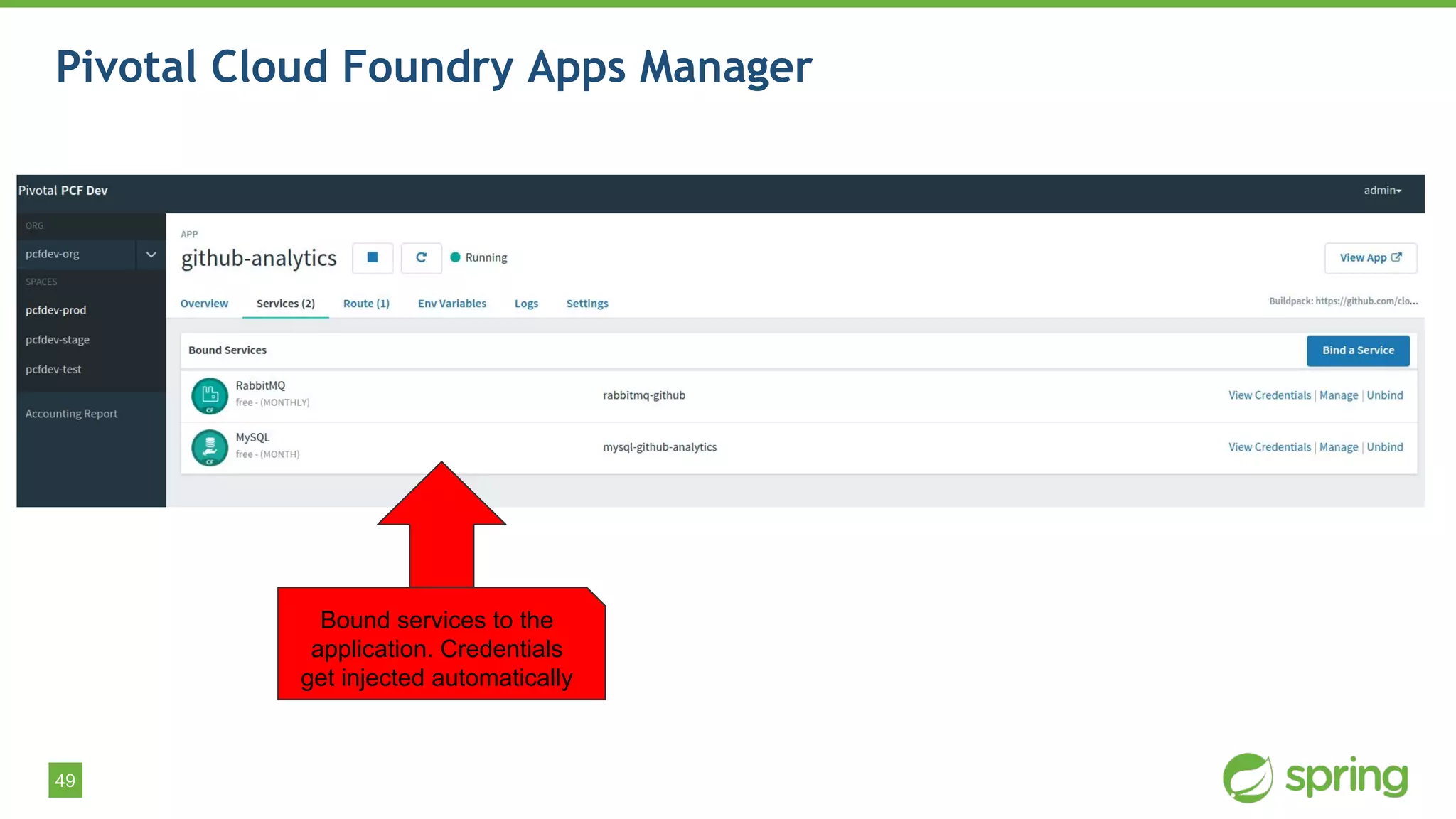
Task: Click the RabbitMQ service icon
Action: pyautogui.click(x=210, y=395)
